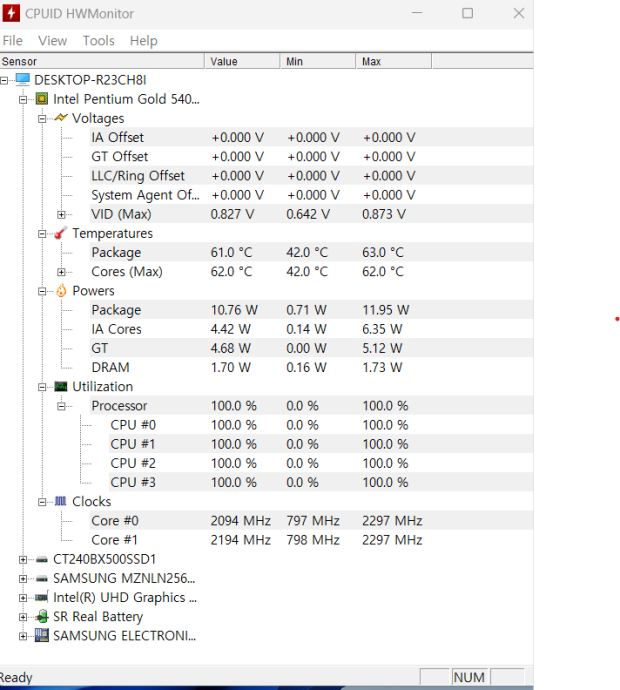Collapse the Temperatures section
Screen dimensions: 620x690
[x=42, y=234]
